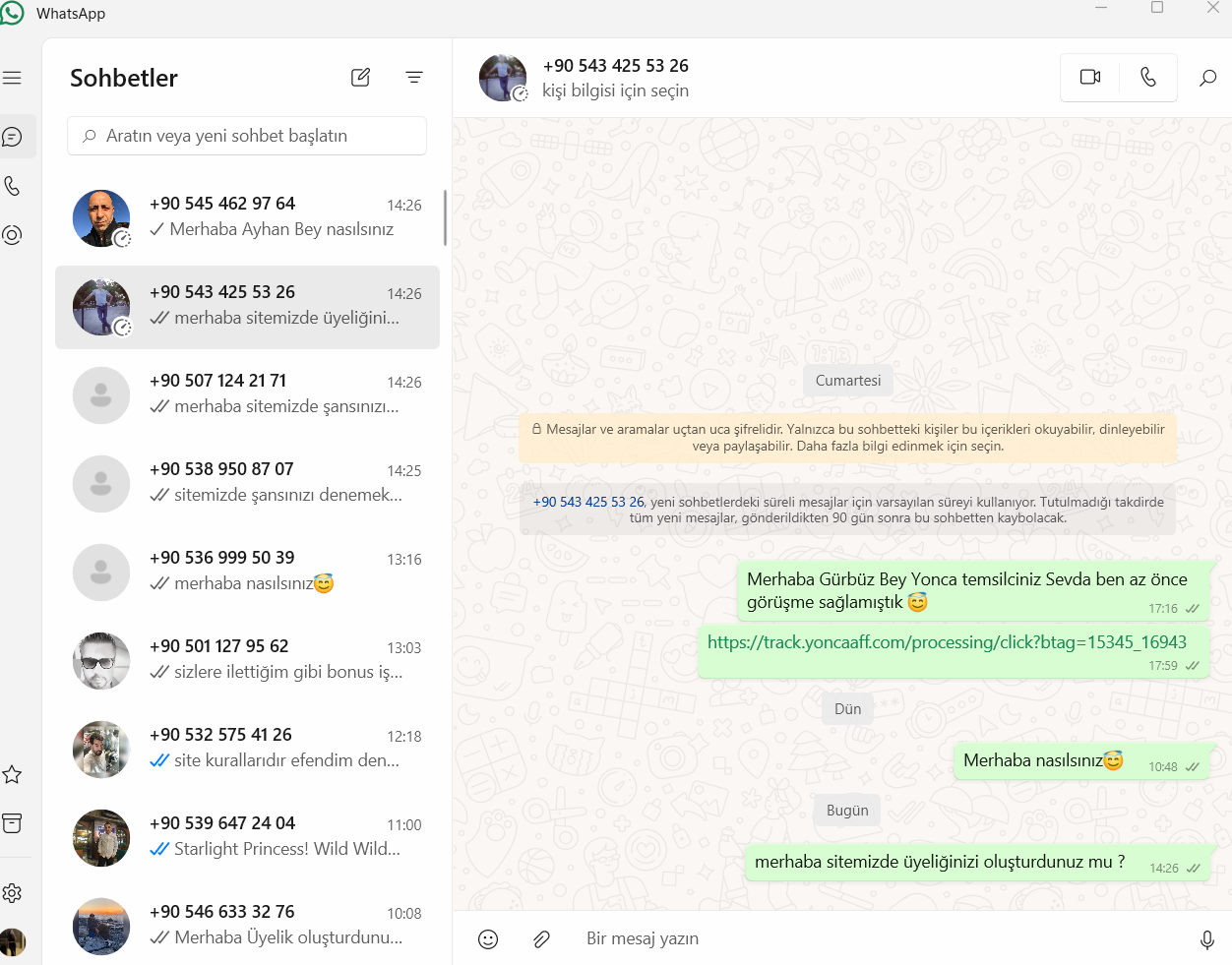1232x965 pixels.
Task: Click the message input box
Action: pyautogui.click(x=876, y=938)
